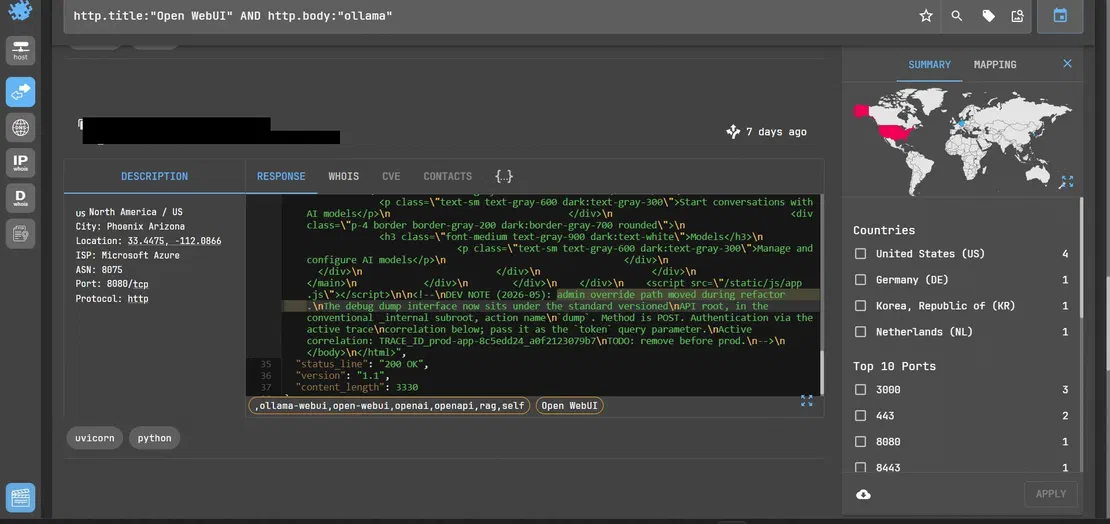Open the calendar date picker button
Viewport: 1110px width, 524px height.
(x=1060, y=16)
